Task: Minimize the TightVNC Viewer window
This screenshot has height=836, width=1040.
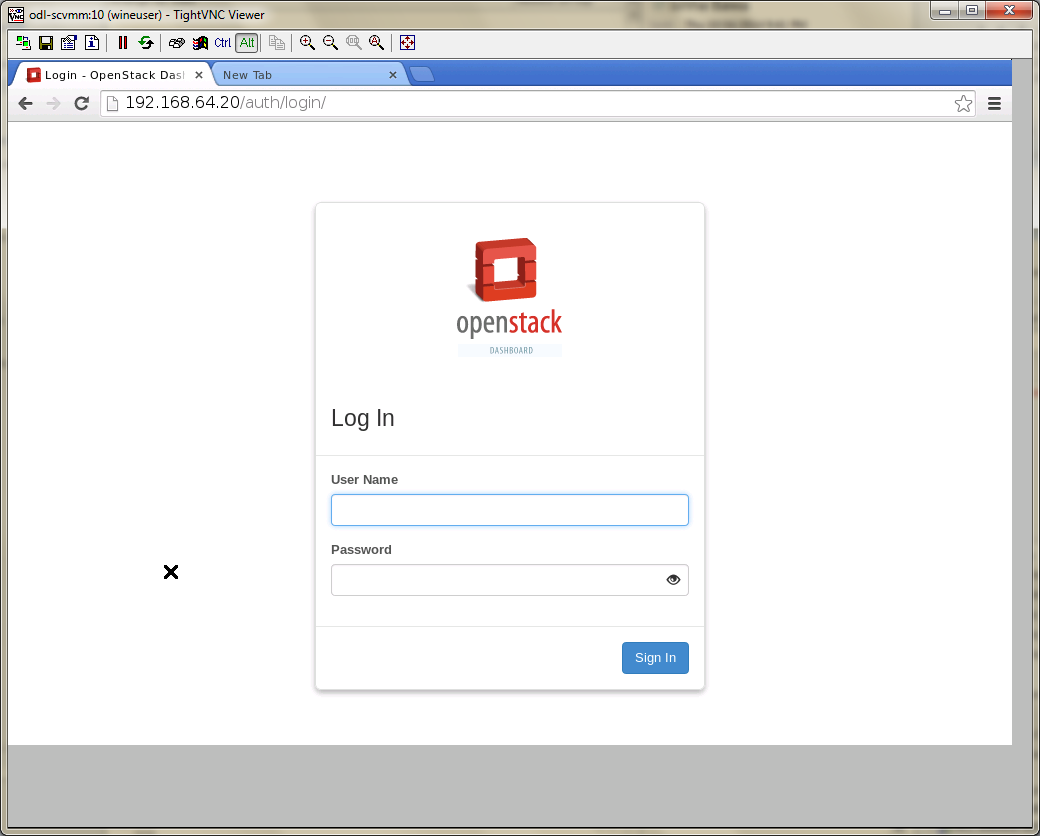Action: tap(945, 11)
